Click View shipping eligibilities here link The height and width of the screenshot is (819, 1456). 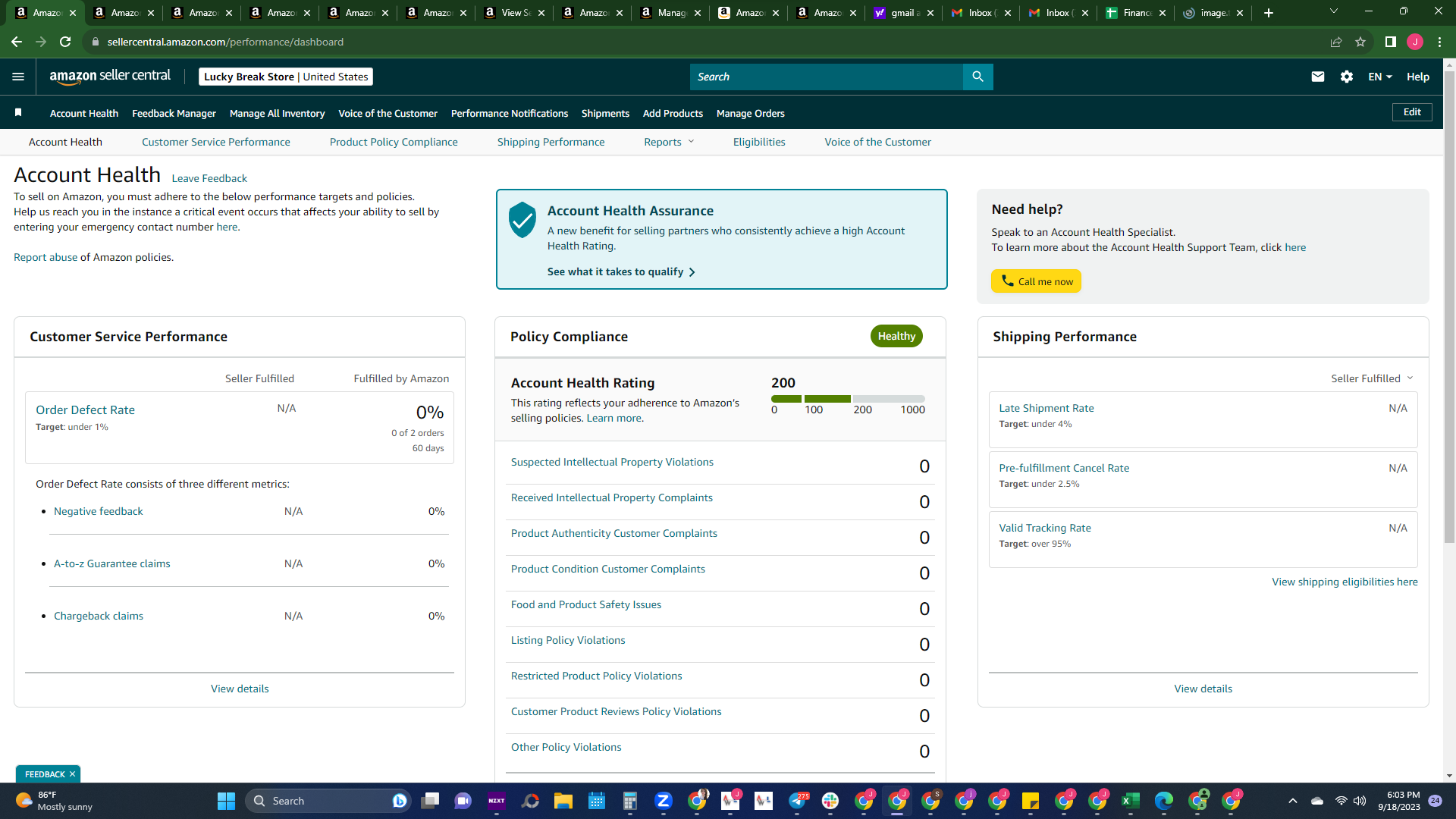[x=1345, y=582]
